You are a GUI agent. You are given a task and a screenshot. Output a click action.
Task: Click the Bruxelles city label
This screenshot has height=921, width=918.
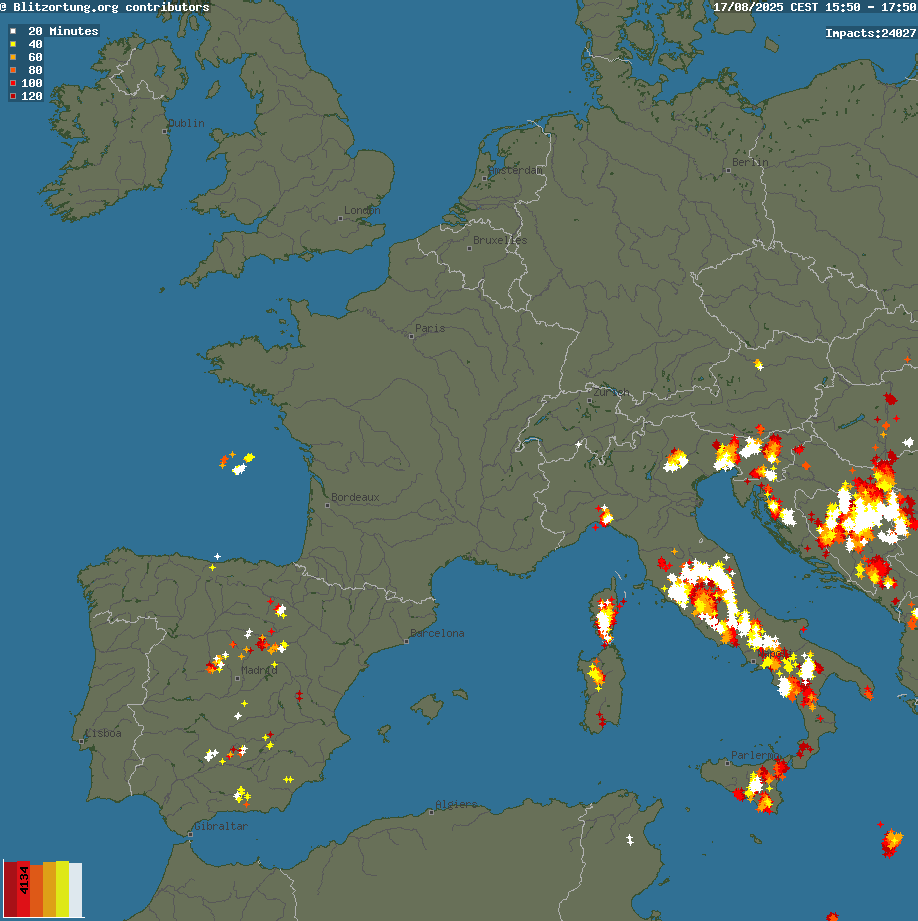500,240
